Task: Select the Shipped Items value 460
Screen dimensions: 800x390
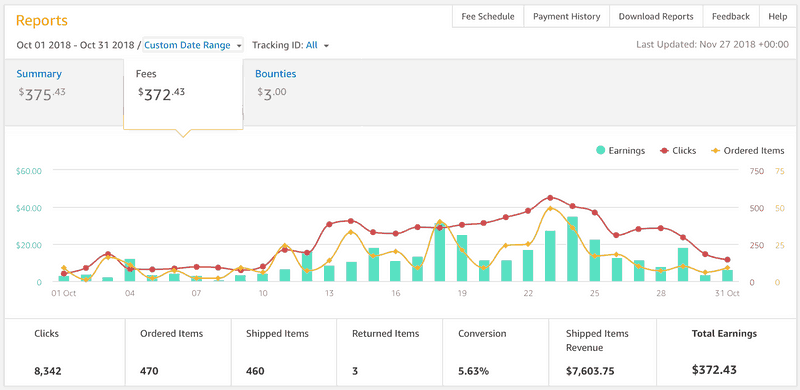Action: pyautogui.click(x=255, y=371)
